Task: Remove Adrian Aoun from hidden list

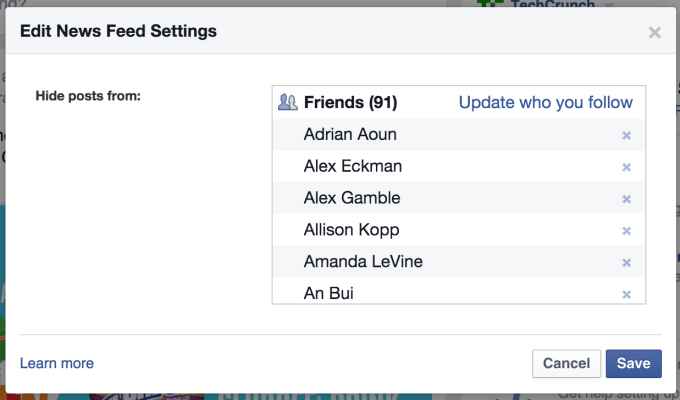Action: pos(626,135)
